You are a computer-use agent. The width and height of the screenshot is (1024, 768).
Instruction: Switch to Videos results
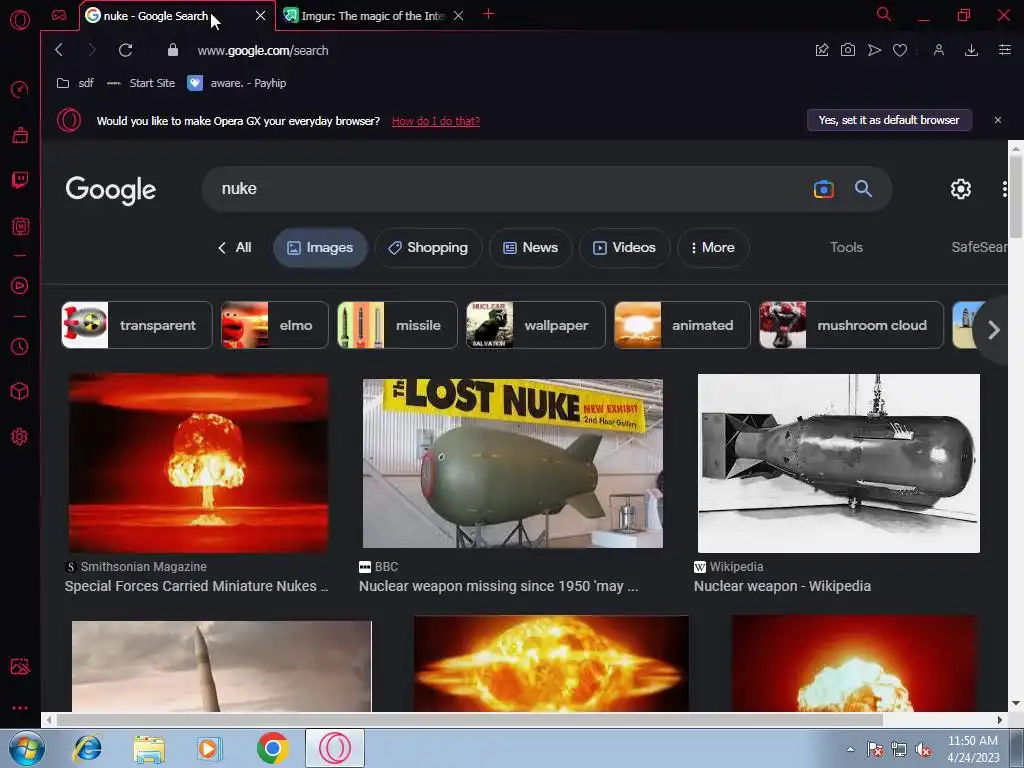(624, 248)
